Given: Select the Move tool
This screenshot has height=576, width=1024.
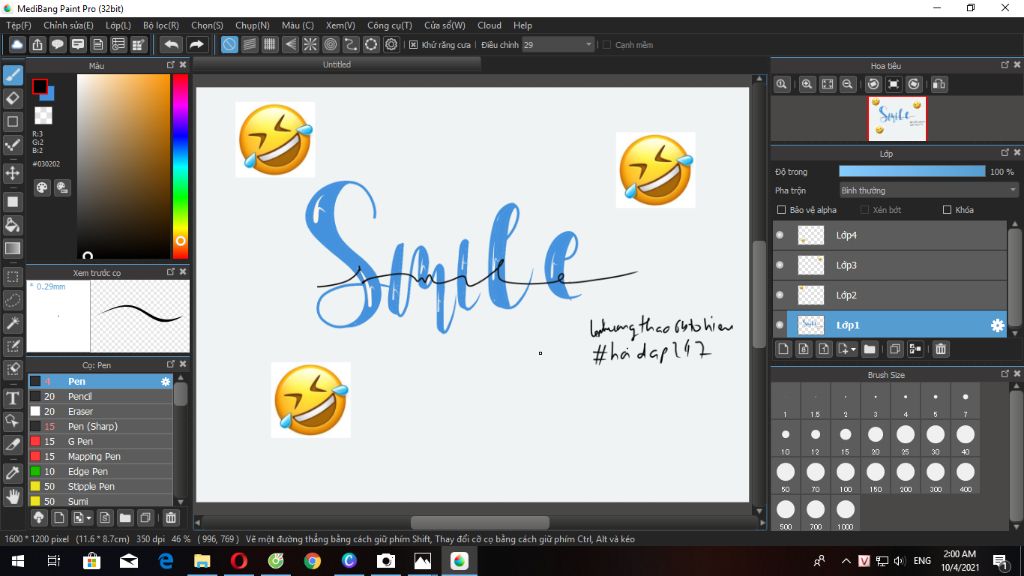Looking at the screenshot, I should 13,173.
